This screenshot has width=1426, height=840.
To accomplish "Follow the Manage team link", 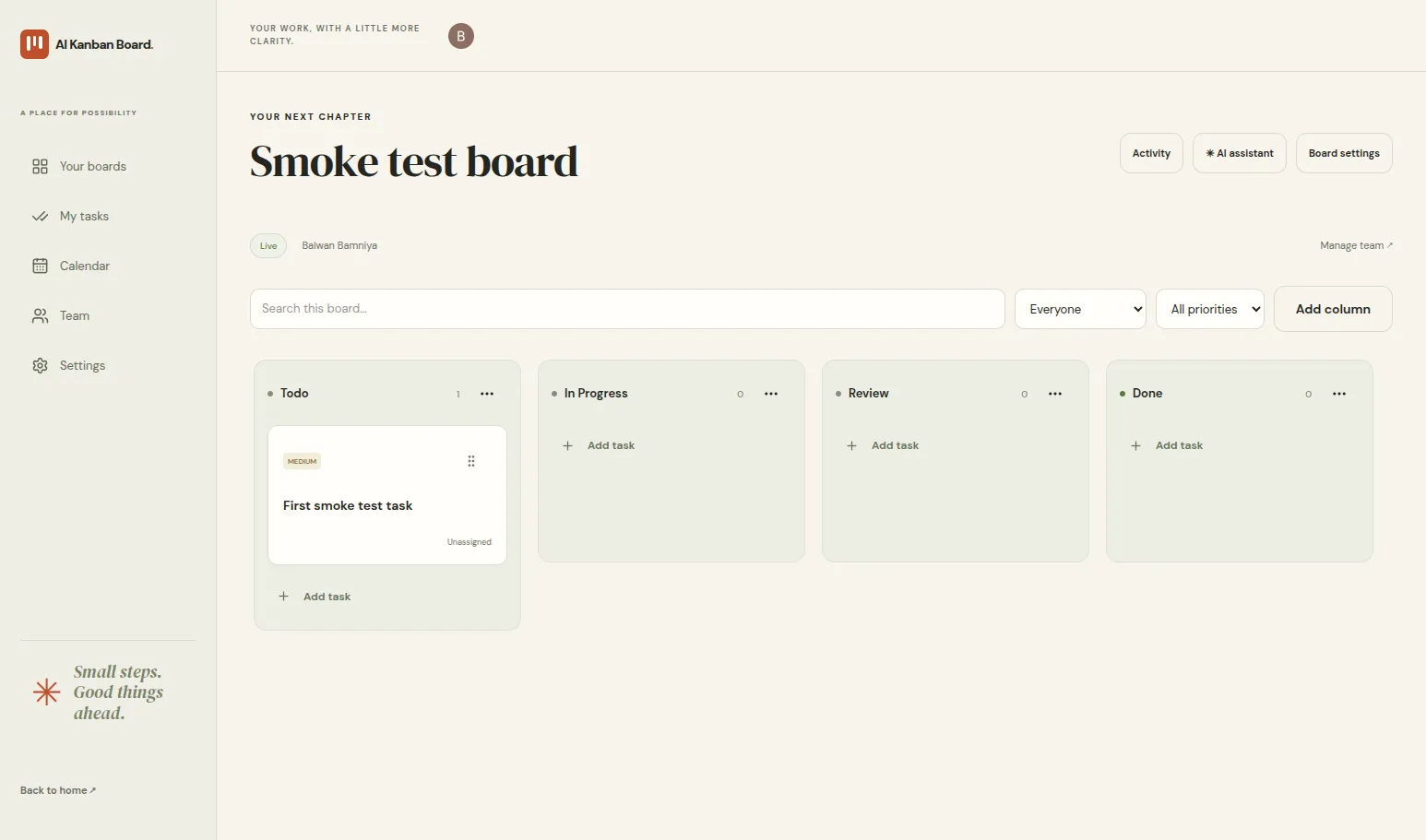I will click(1356, 245).
